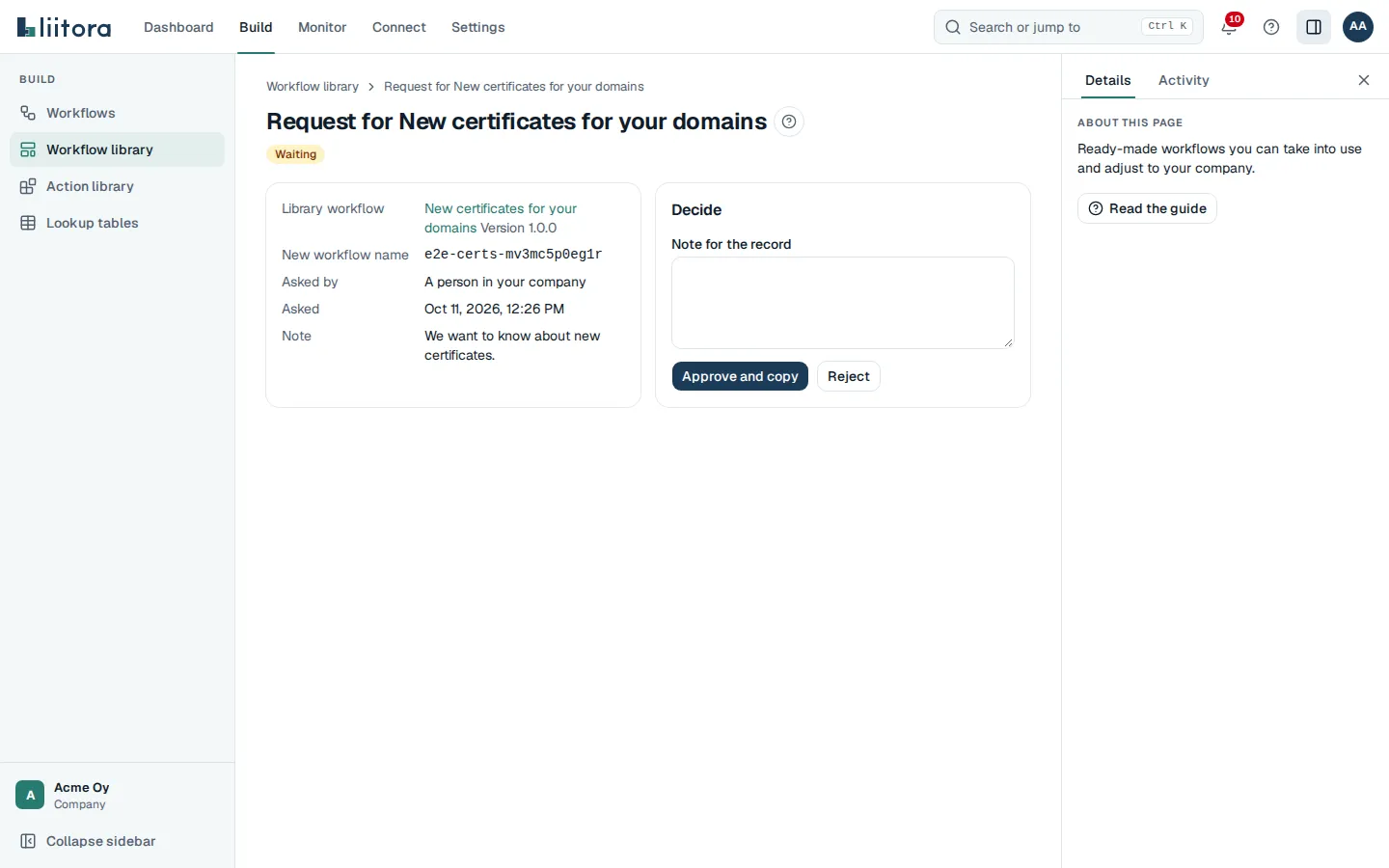Open the notifications bell
1389x868 pixels.
coord(1229,27)
